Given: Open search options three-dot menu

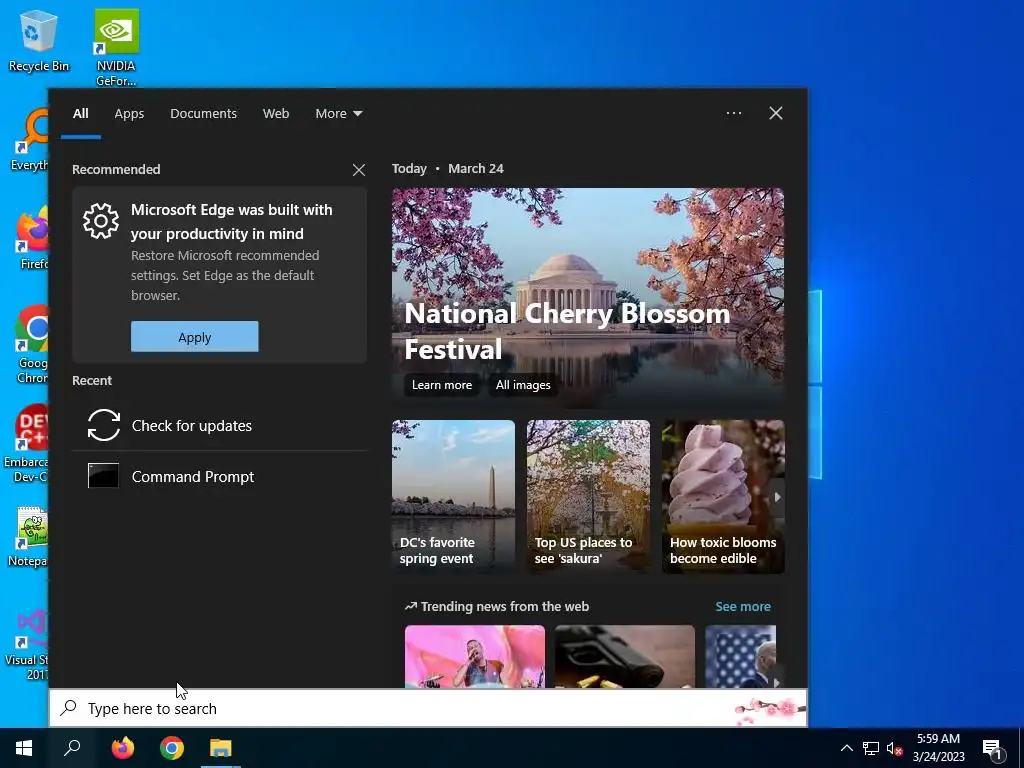Looking at the screenshot, I should (x=734, y=113).
